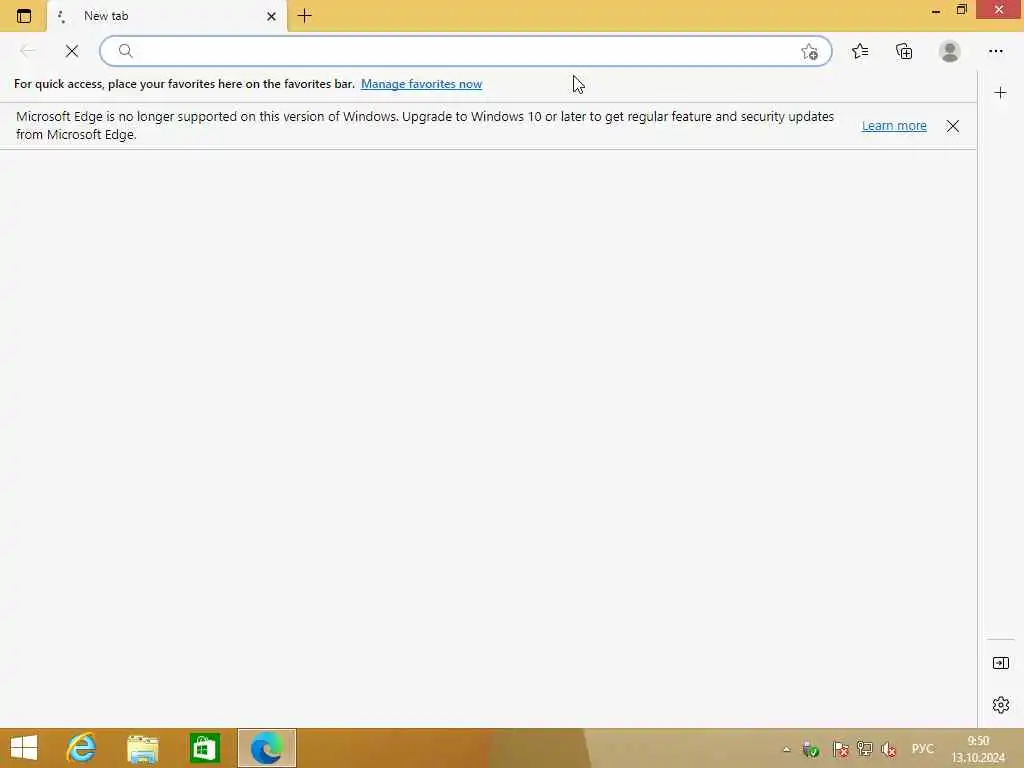Open Collections panel
This screenshot has height=768, width=1024.
pyautogui.click(x=904, y=51)
